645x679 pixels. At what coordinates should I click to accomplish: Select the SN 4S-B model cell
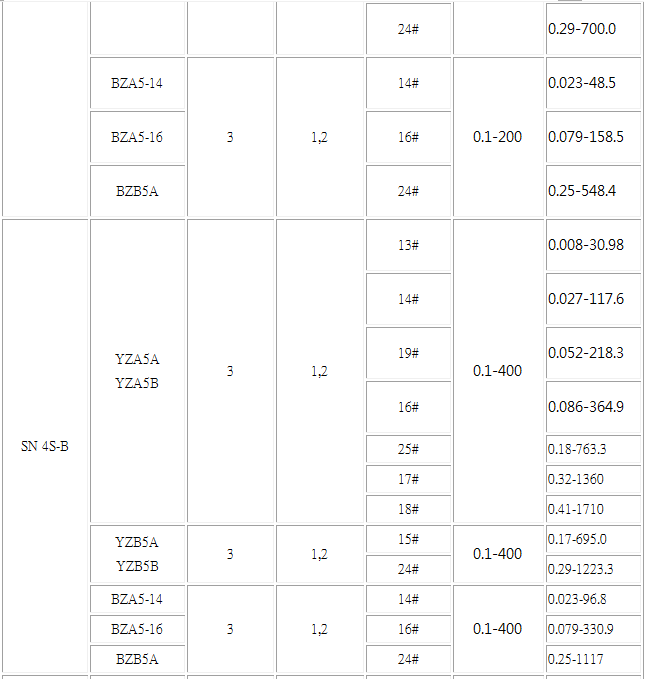pos(45,446)
